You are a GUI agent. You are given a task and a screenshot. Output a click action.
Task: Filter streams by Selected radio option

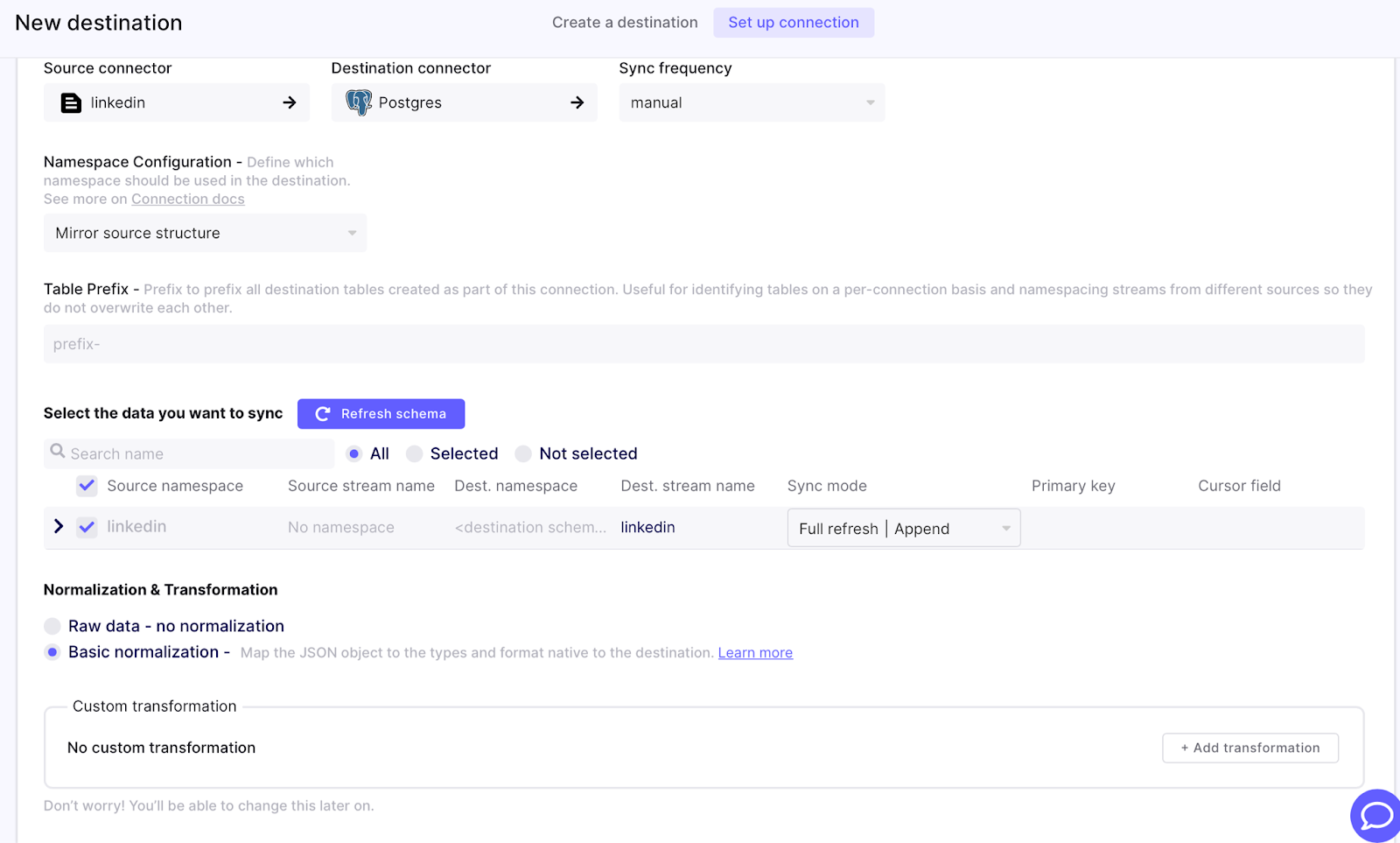[415, 453]
